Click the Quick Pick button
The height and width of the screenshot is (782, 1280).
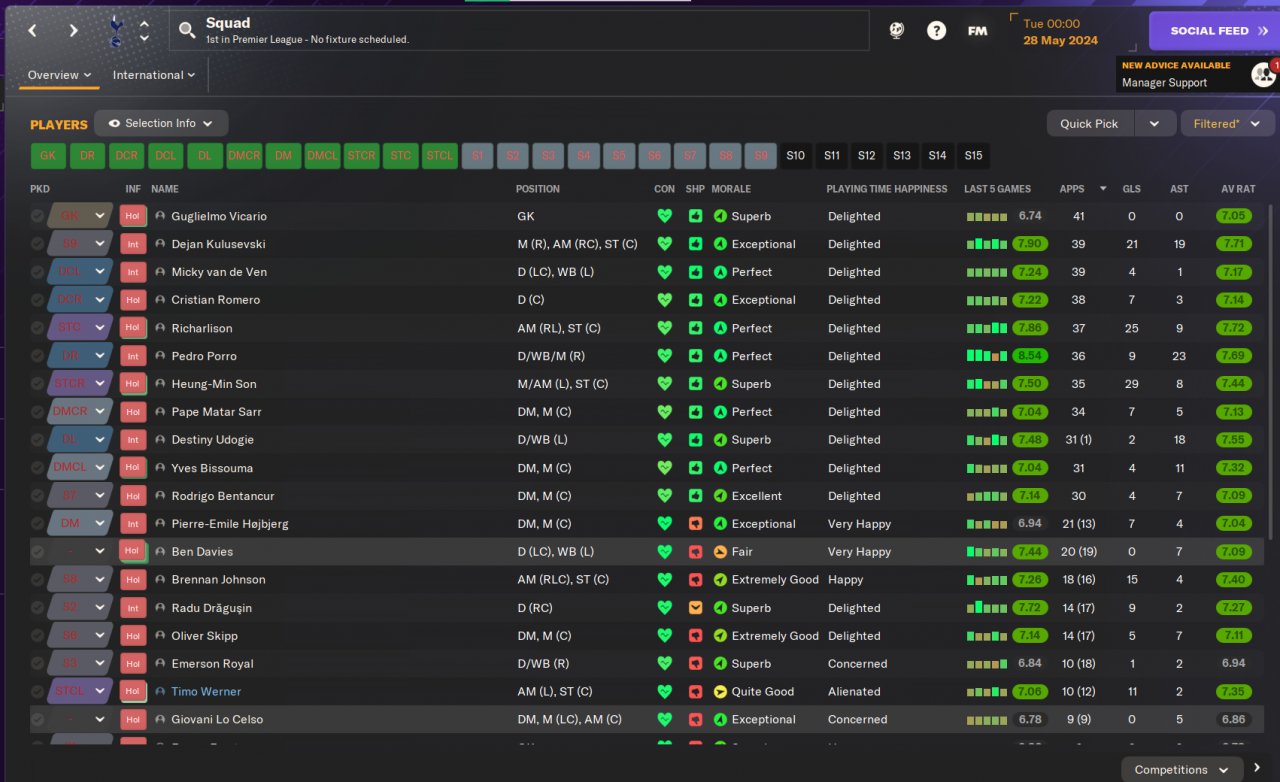point(1090,124)
